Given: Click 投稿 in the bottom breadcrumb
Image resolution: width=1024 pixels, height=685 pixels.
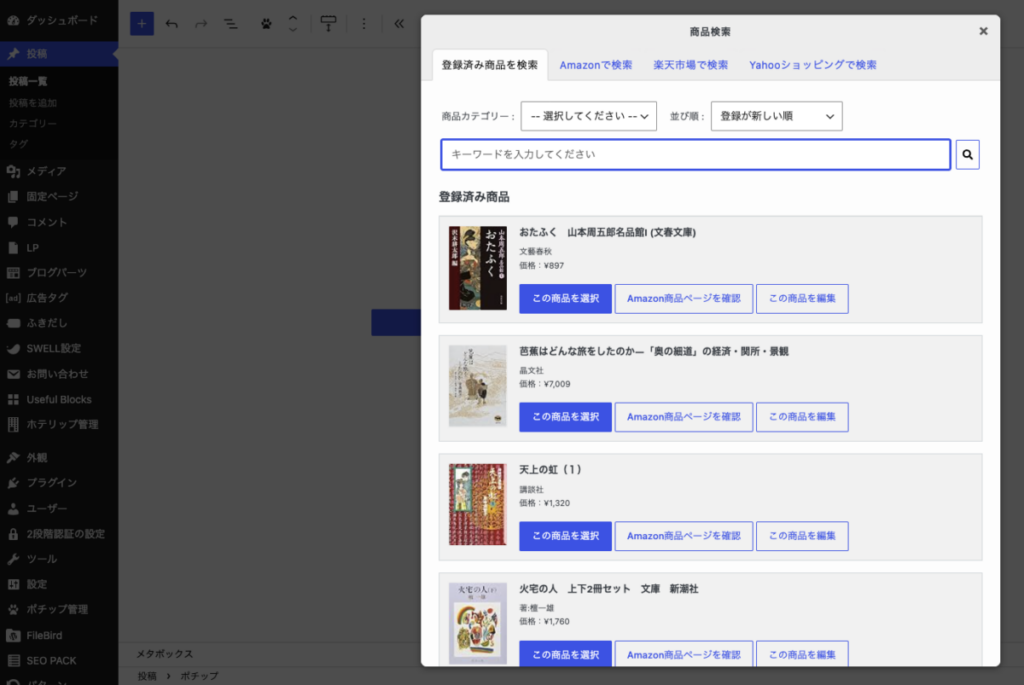Looking at the screenshot, I should (147, 676).
